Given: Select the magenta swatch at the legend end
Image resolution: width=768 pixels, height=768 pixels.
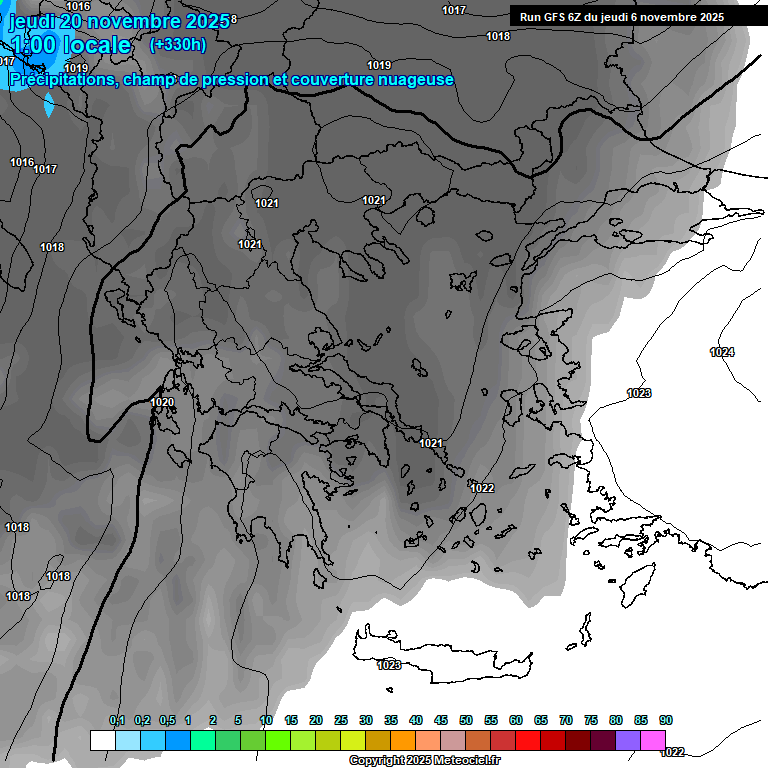Looking at the screenshot, I should point(653,740).
